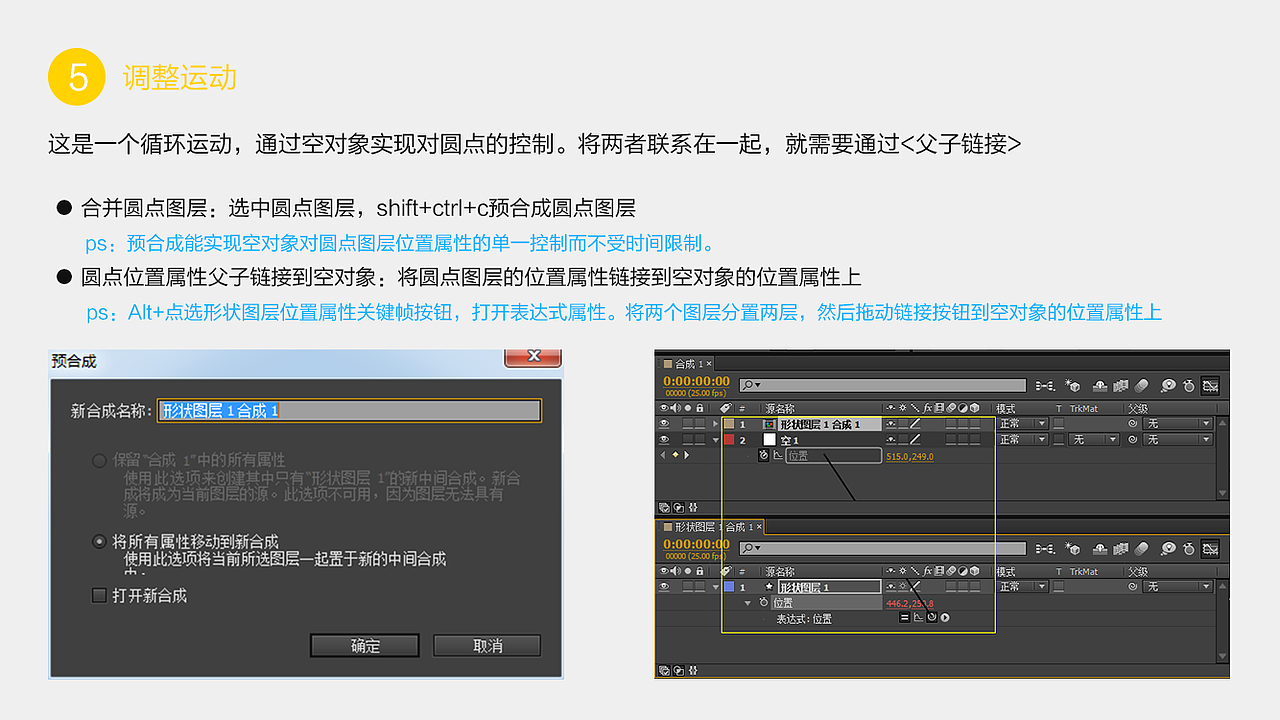Hide the 空 1 layer eye toggle

[664, 439]
